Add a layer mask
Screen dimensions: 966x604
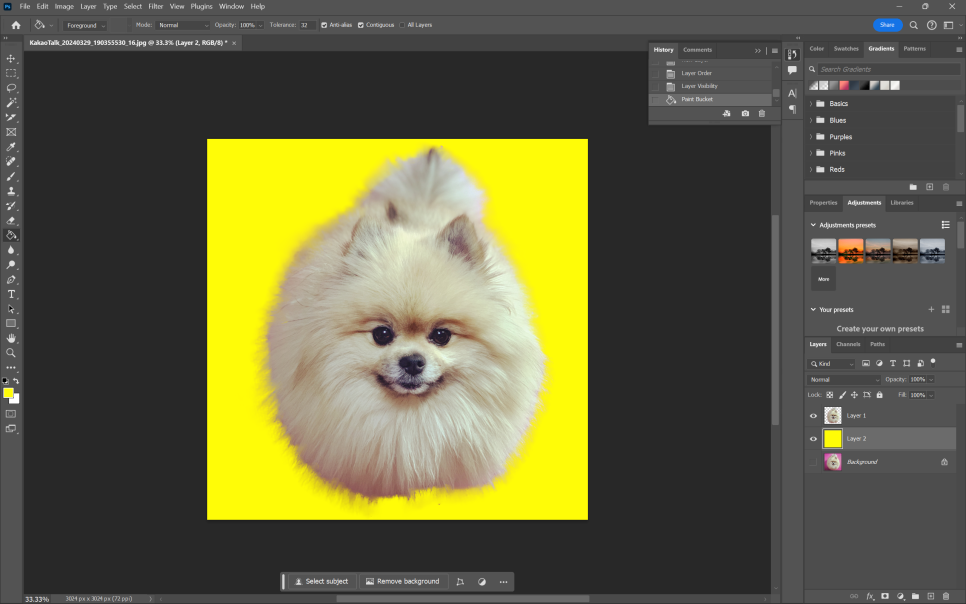click(885, 596)
